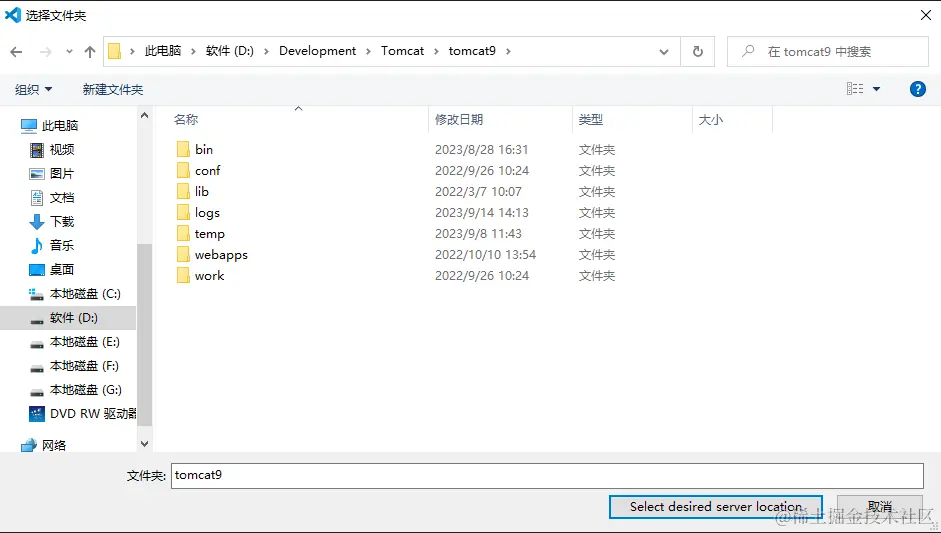Cancel the dialog with 取消
Screen dimensions: 941x533
click(880, 507)
